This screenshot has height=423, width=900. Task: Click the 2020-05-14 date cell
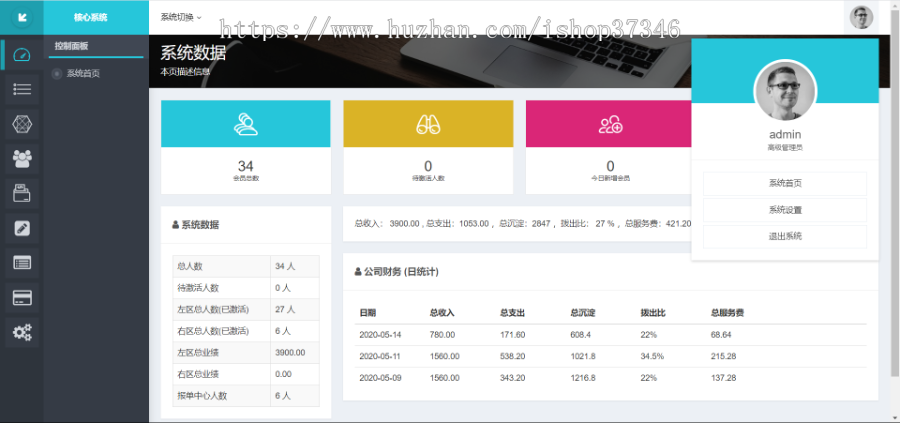tap(380, 335)
